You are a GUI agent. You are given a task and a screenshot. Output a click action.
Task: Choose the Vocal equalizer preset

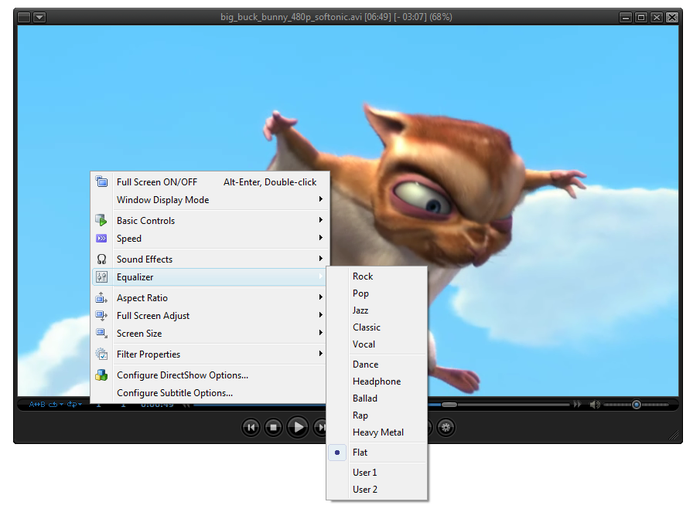click(377, 344)
